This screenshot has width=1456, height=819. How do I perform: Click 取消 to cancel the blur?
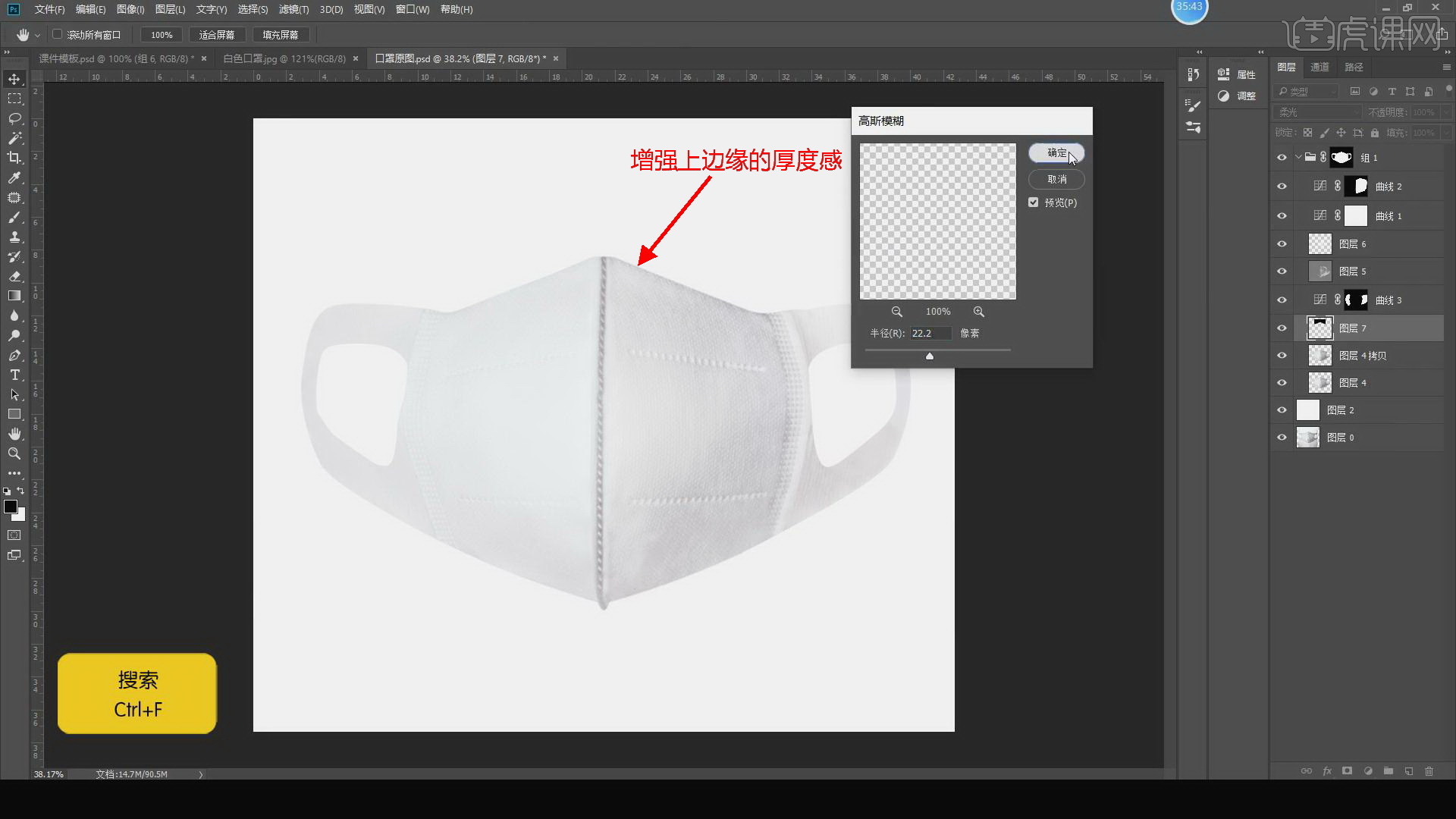pyautogui.click(x=1056, y=180)
